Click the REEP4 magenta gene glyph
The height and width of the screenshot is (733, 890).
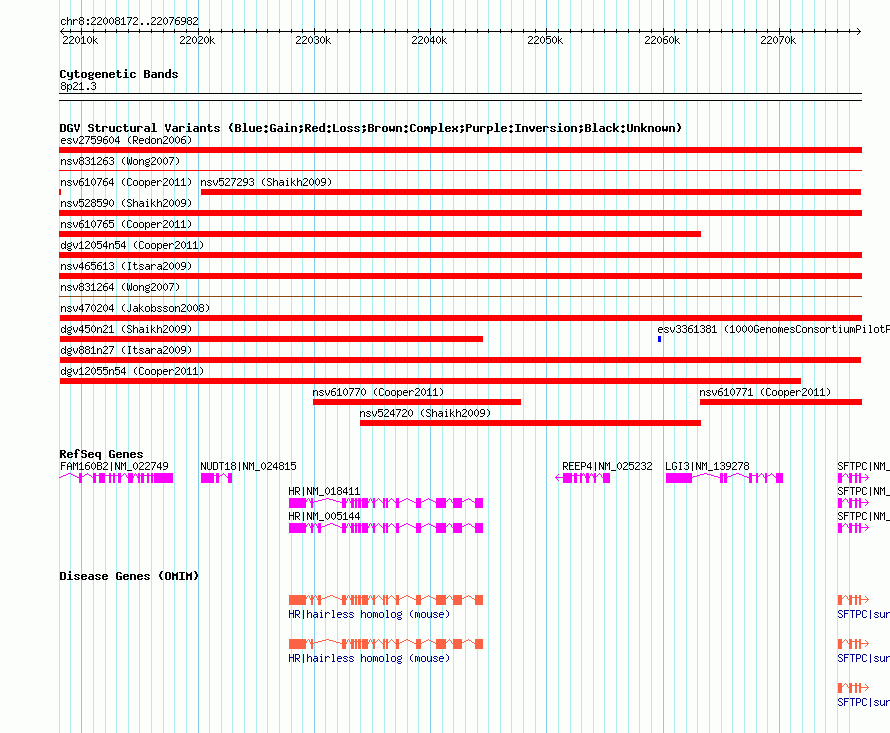point(582,478)
